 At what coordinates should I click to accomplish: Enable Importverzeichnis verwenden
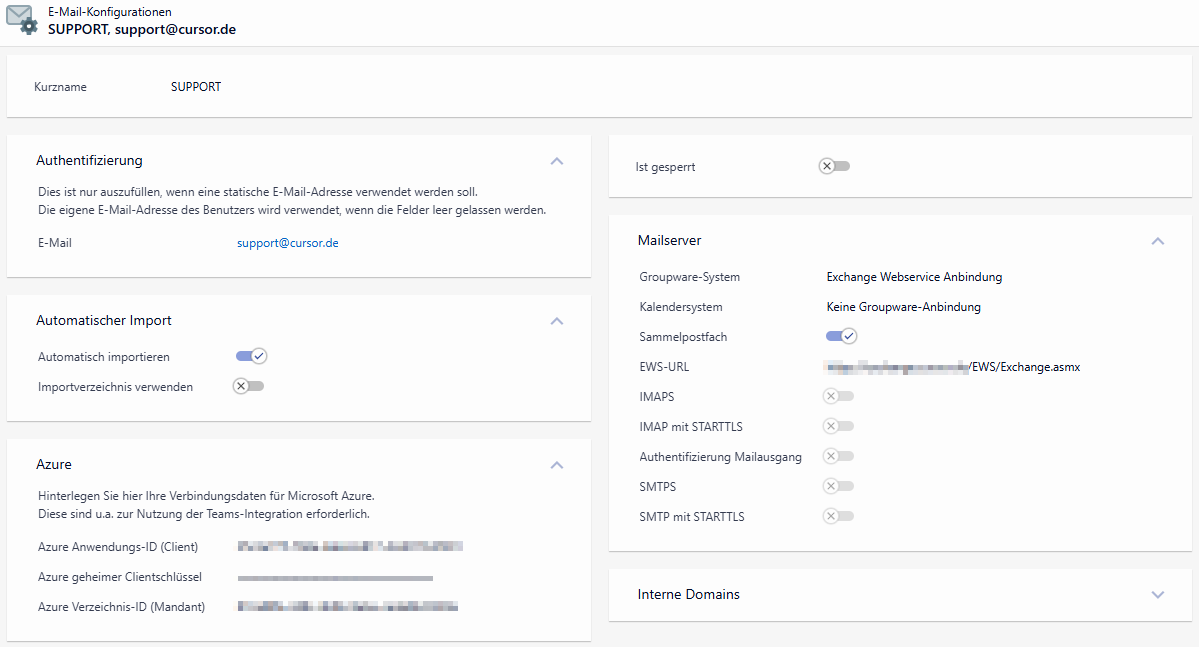pos(248,385)
